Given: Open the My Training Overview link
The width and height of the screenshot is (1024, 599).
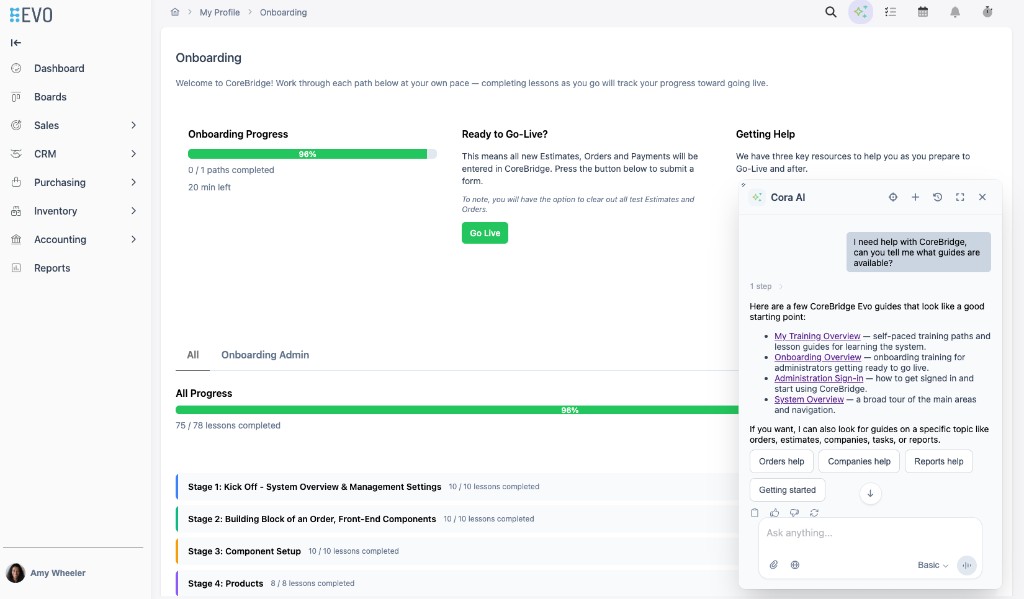Looking at the screenshot, I should (817, 336).
